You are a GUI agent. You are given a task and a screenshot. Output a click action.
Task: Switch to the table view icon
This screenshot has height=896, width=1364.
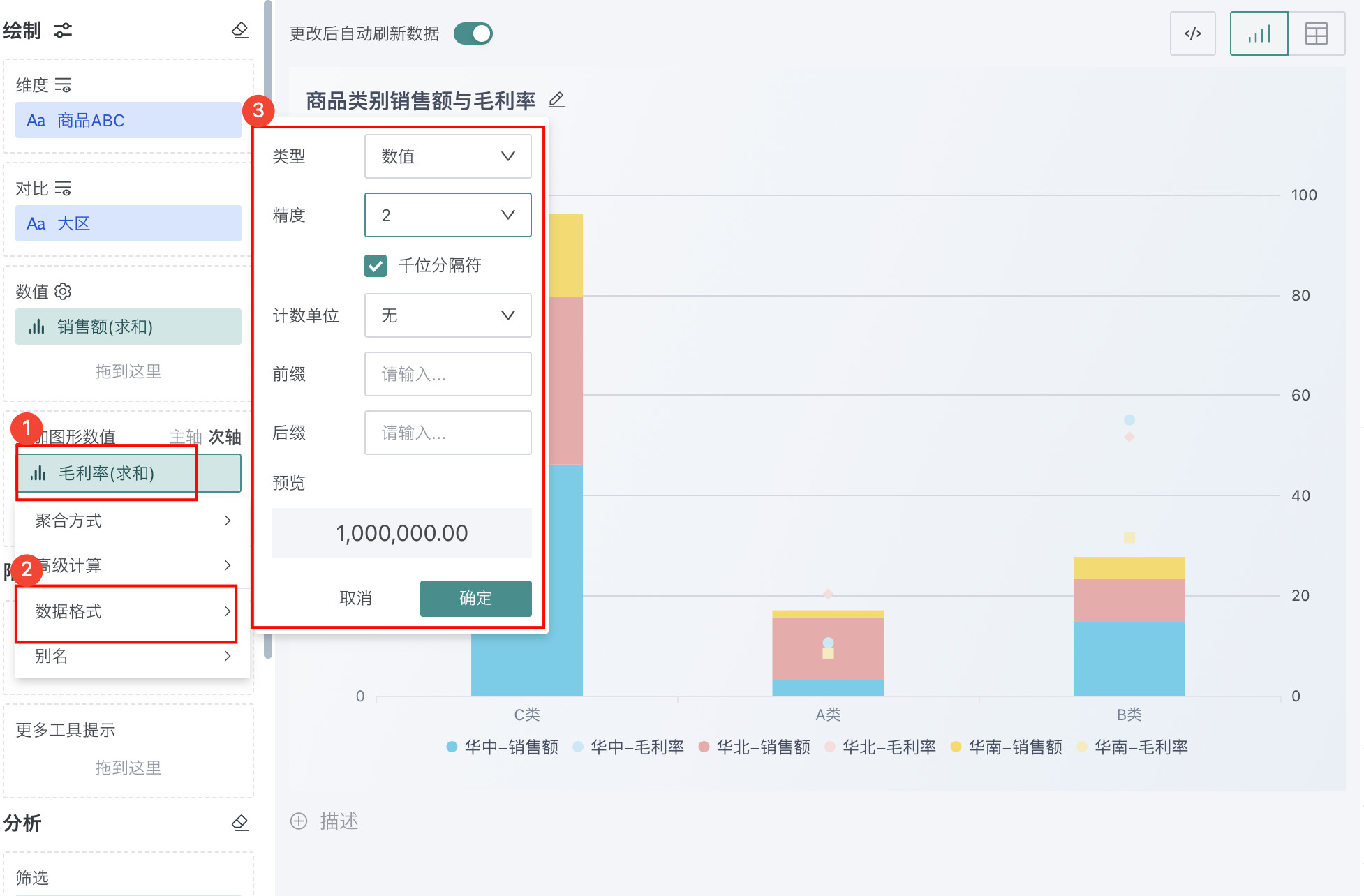[1316, 33]
